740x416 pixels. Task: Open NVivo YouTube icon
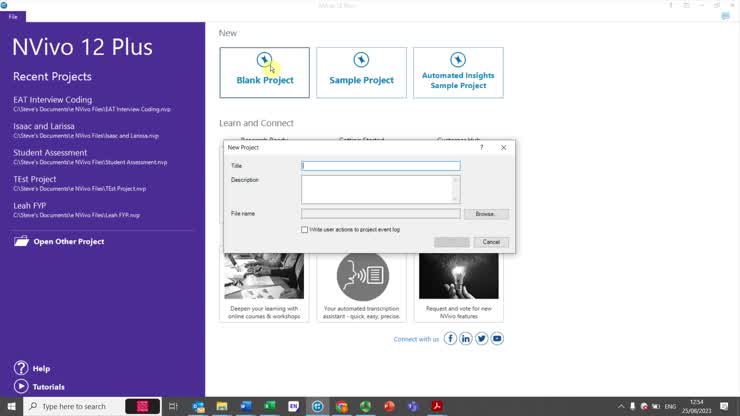click(x=497, y=339)
